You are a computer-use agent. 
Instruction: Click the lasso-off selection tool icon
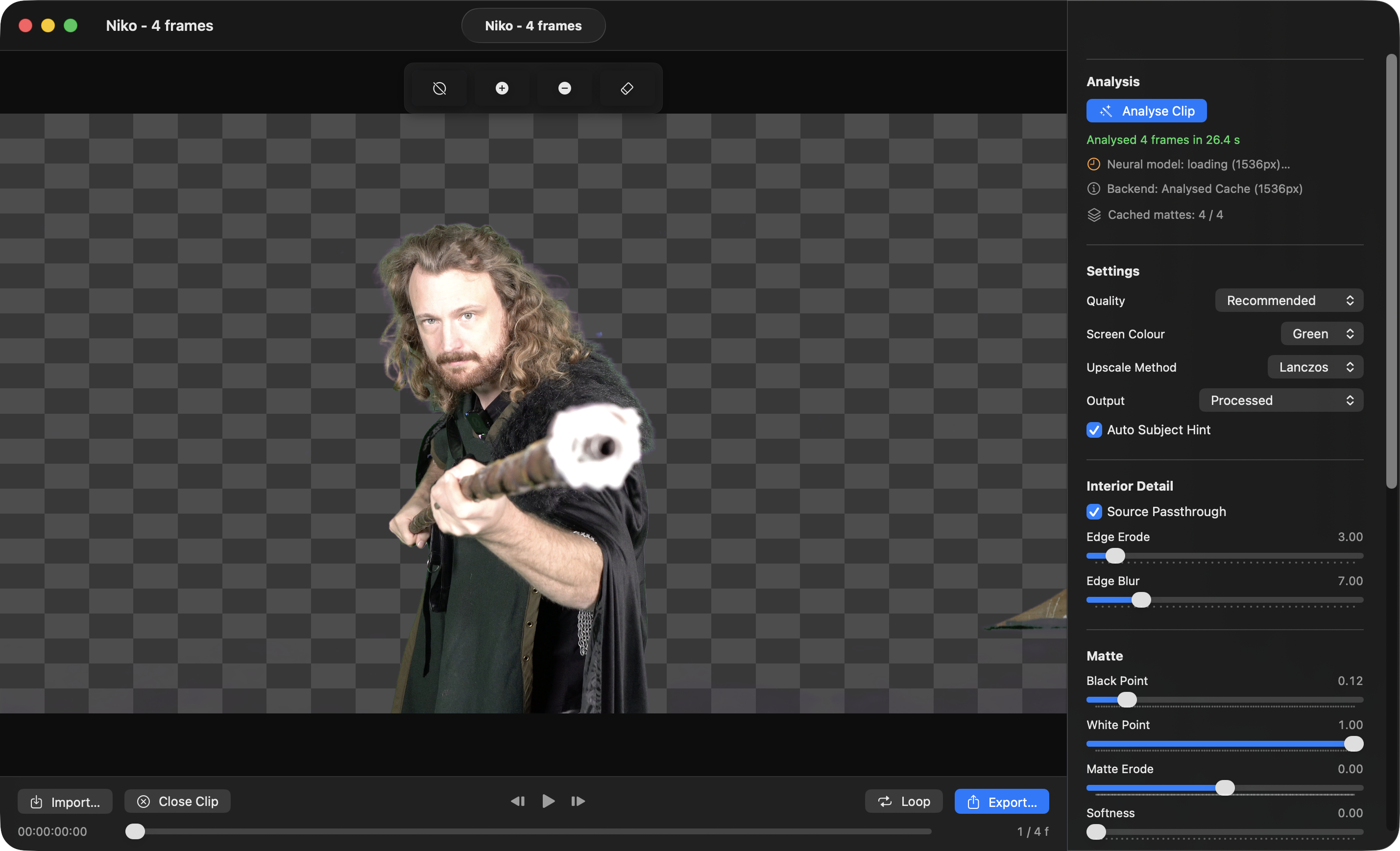pos(439,88)
